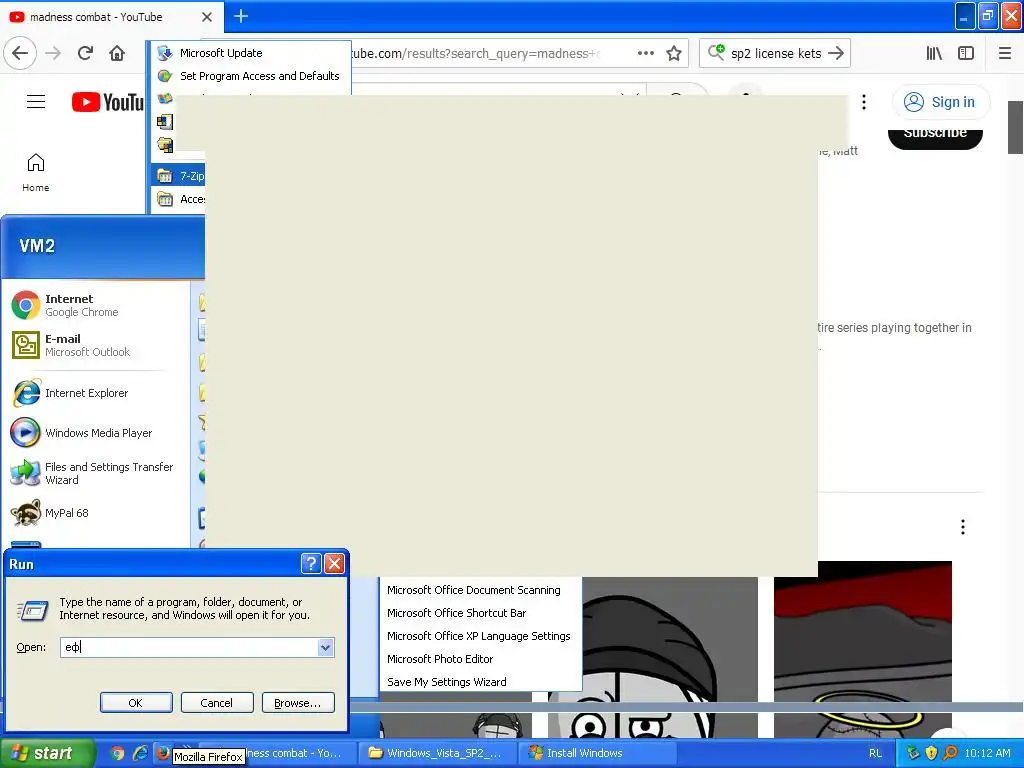Launch Internet Explorer from Quick Launch bar
Viewport: 1024px width, 768px height.
[x=140, y=753]
